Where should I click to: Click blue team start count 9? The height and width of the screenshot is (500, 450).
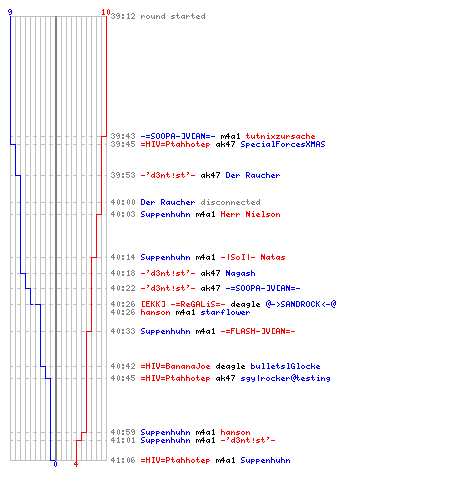(x=10, y=12)
